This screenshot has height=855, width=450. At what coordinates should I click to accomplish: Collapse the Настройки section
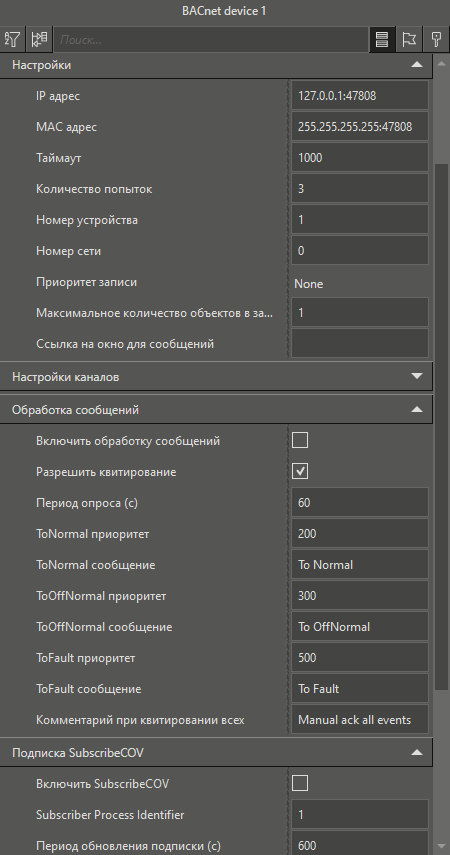click(x=417, y=64)
